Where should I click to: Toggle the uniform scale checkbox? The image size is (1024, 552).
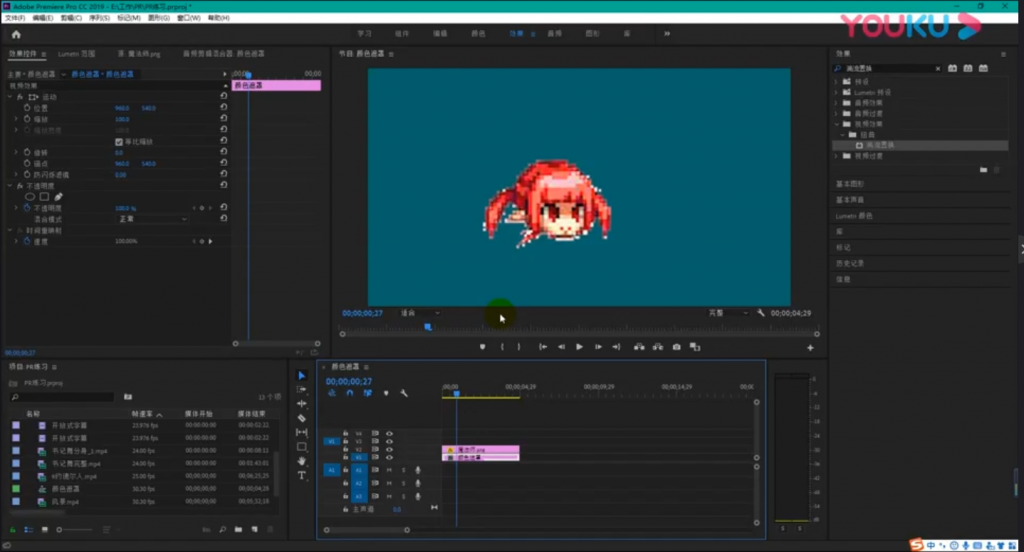pyautogui.click(x=119, y=142)
